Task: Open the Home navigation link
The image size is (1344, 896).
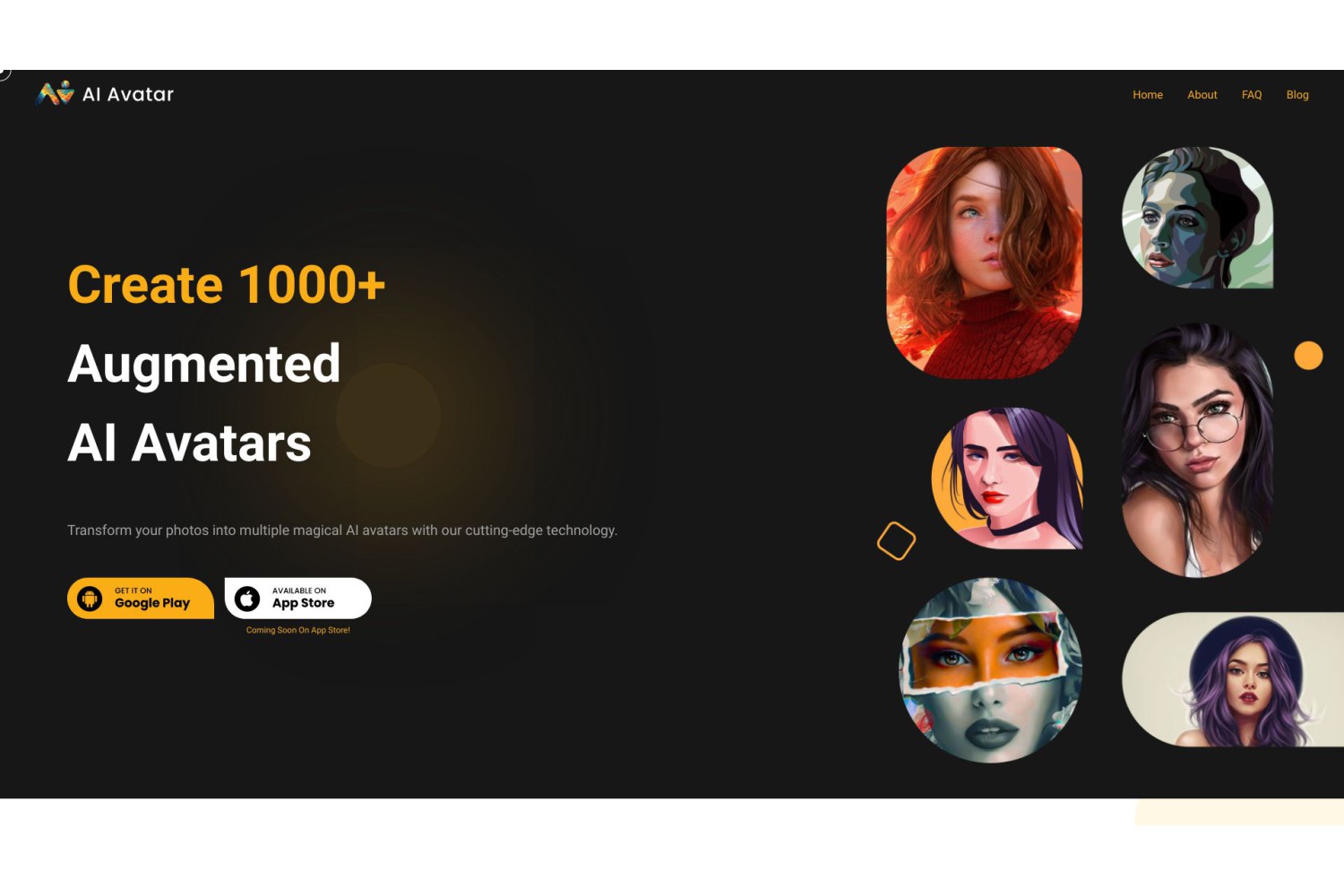Action: point(1147,95)
